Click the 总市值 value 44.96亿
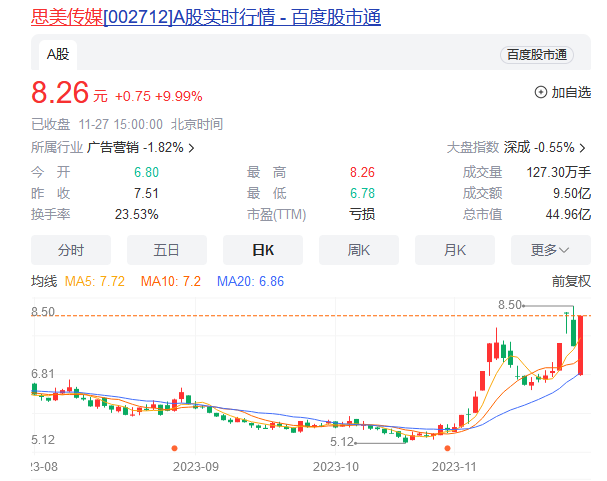Viewport: 607px width, 481px height. coord(568,214)
